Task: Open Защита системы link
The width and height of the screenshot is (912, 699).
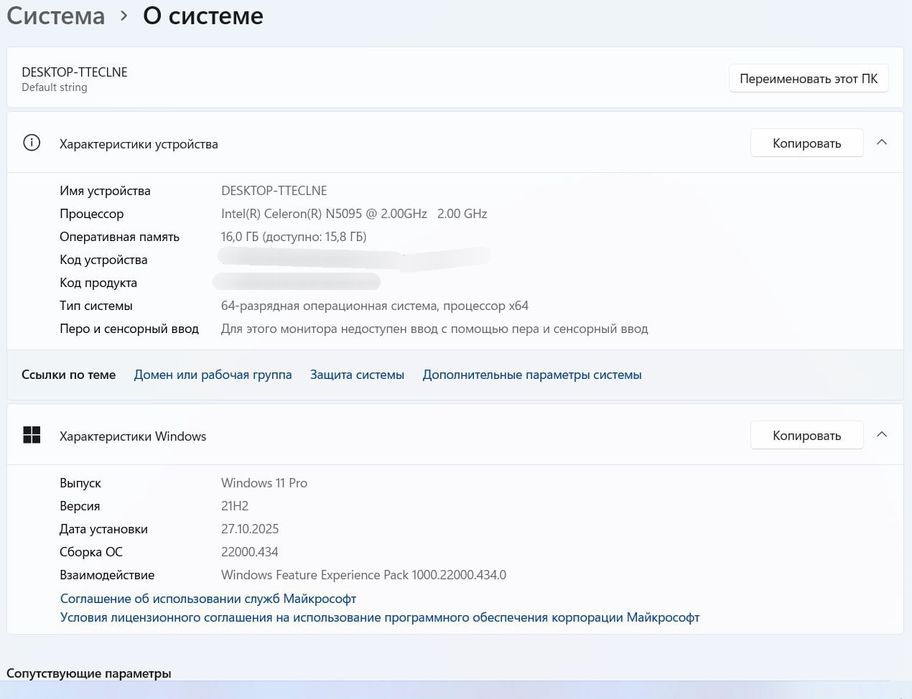Action: click(357, 375)
